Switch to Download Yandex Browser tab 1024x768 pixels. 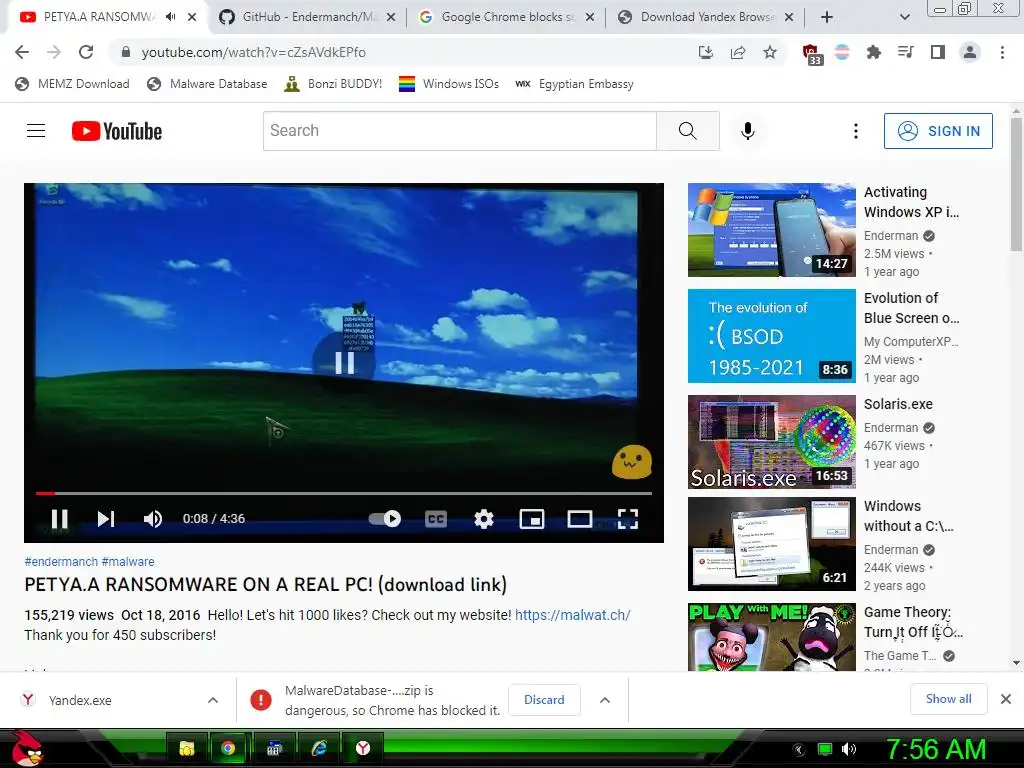(x=705, y=17)
